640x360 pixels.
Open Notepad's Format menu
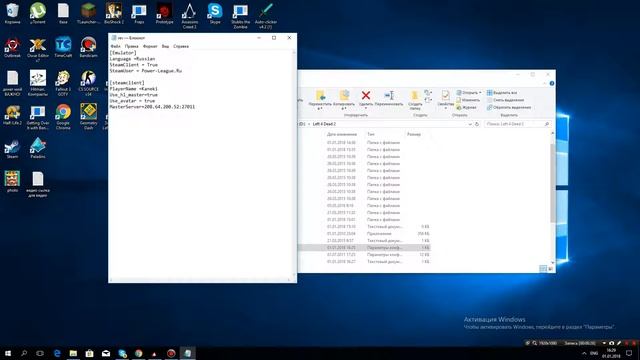pos(150,46)
